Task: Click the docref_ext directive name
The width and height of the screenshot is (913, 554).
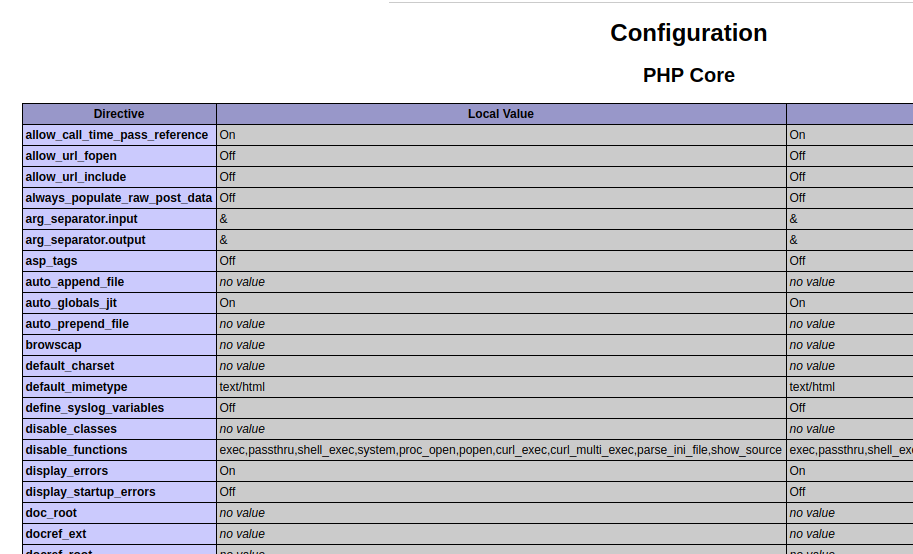Action: pos(56,534)
